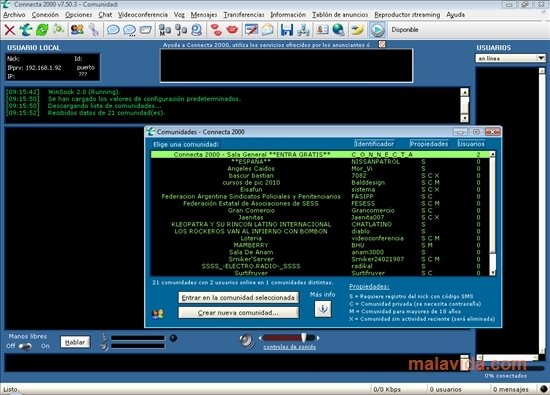550x395 pixels.
Task: Click the volume slider handle
Action: [304, 338]
